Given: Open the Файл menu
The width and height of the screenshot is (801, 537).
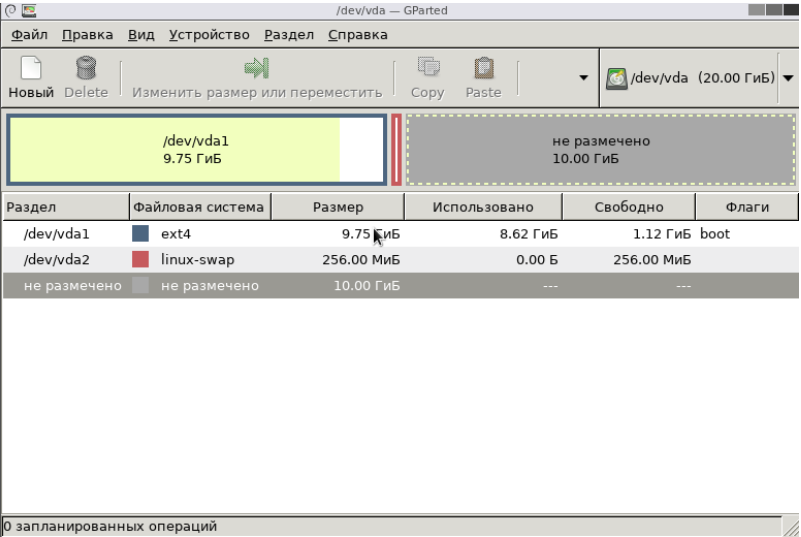Looking at the screenshot, I should click(x=29, y=35).
